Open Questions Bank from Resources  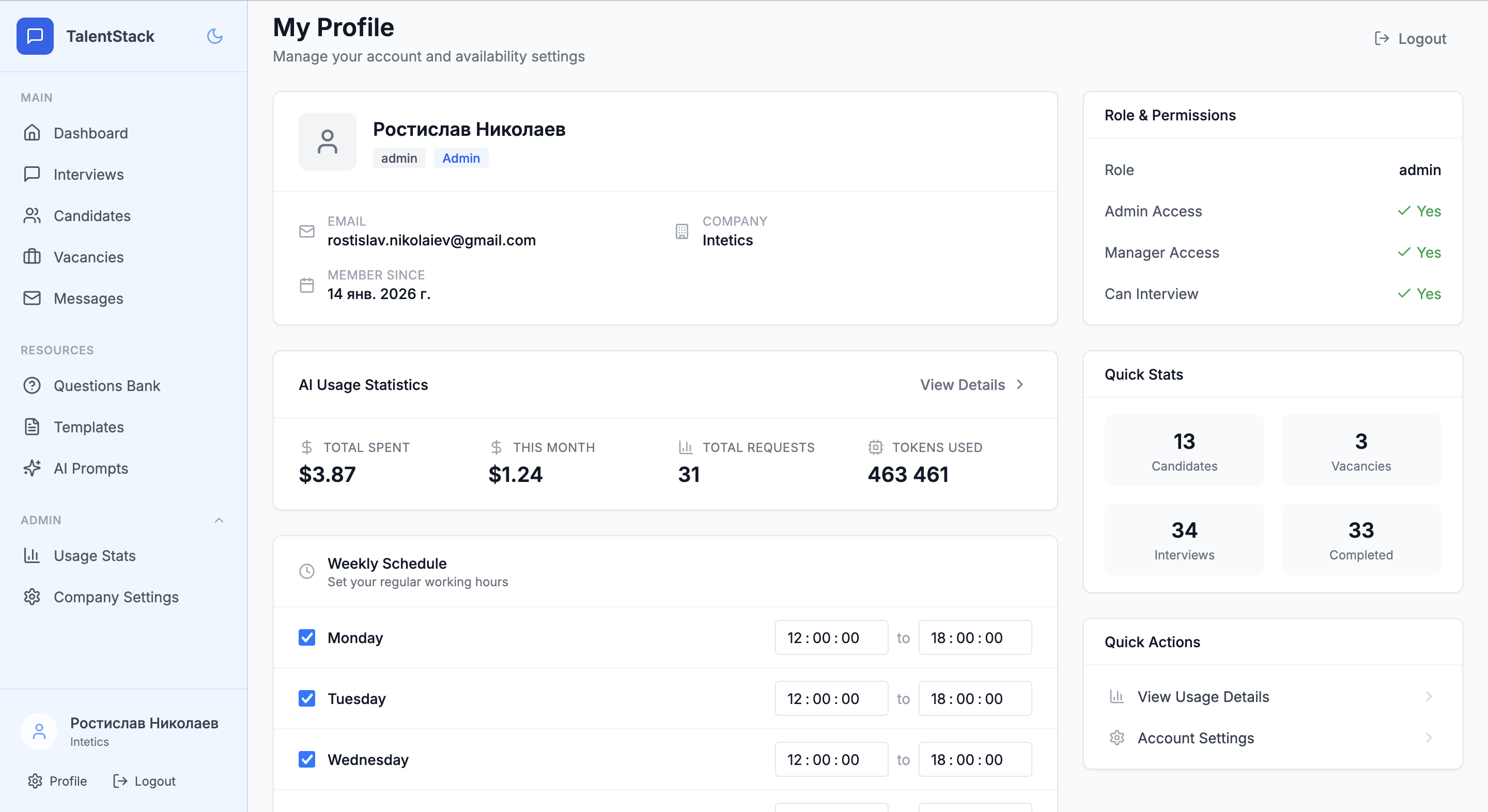point(107,386)
